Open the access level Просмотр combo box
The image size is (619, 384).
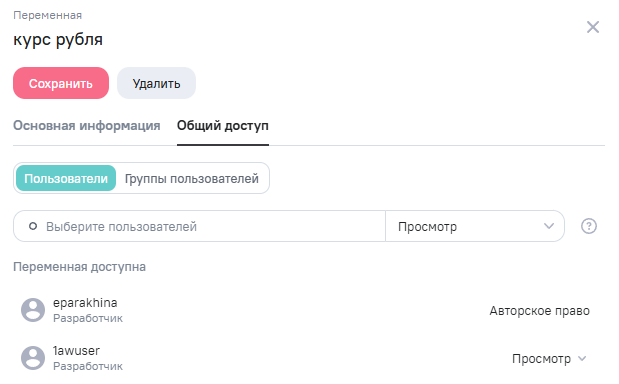[x=475, y=226]
